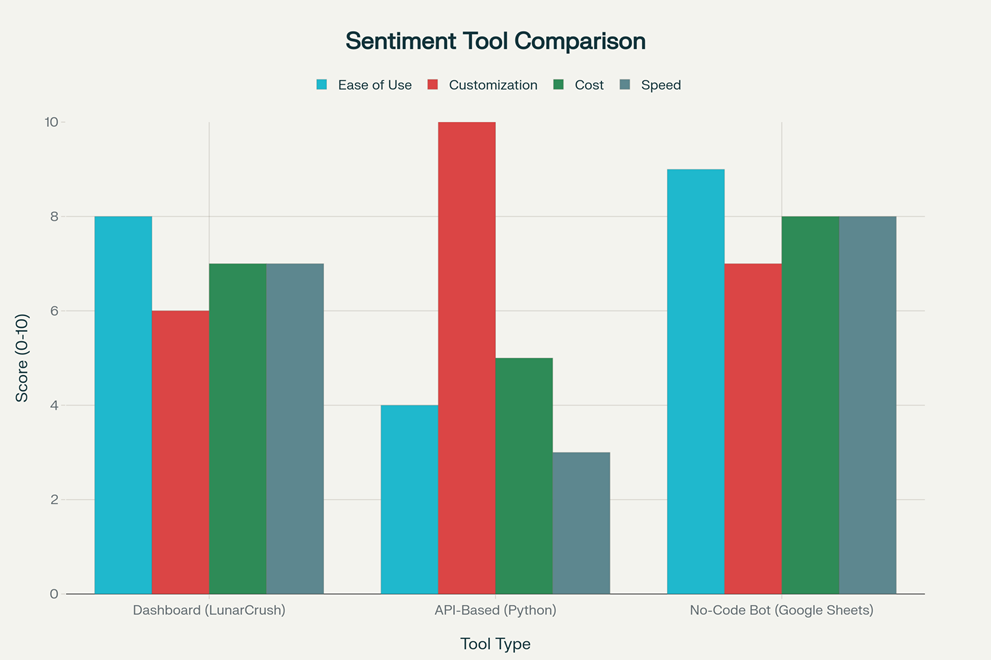Screen dimensions: 991x660
Task: Click the No-Code Bot (Google Sheets) axis label
Action: (781, 610)
